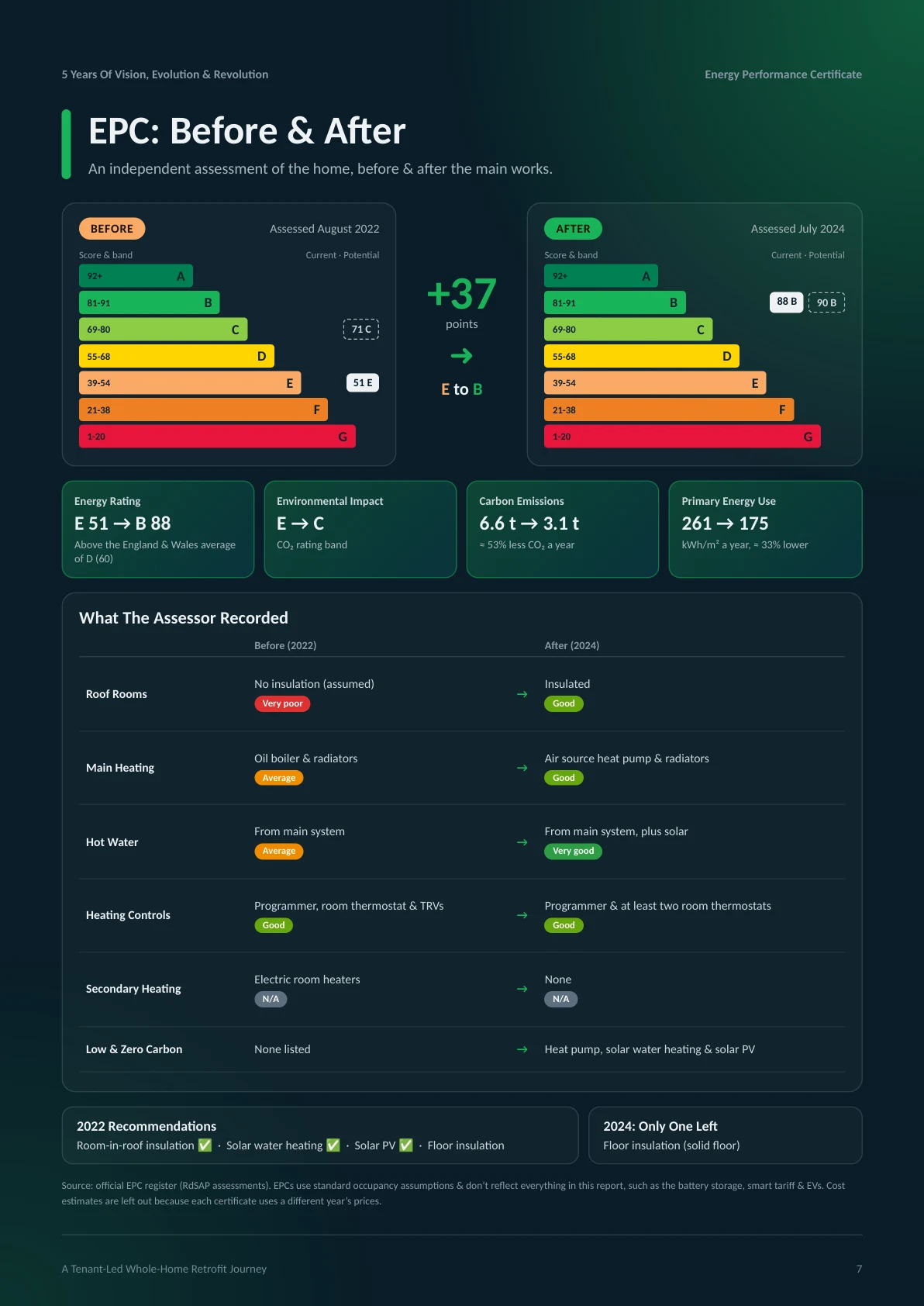Click the 69-80 C bar in the Before chart
Screen dimensions: 924x1306
[x=163, y=330]
